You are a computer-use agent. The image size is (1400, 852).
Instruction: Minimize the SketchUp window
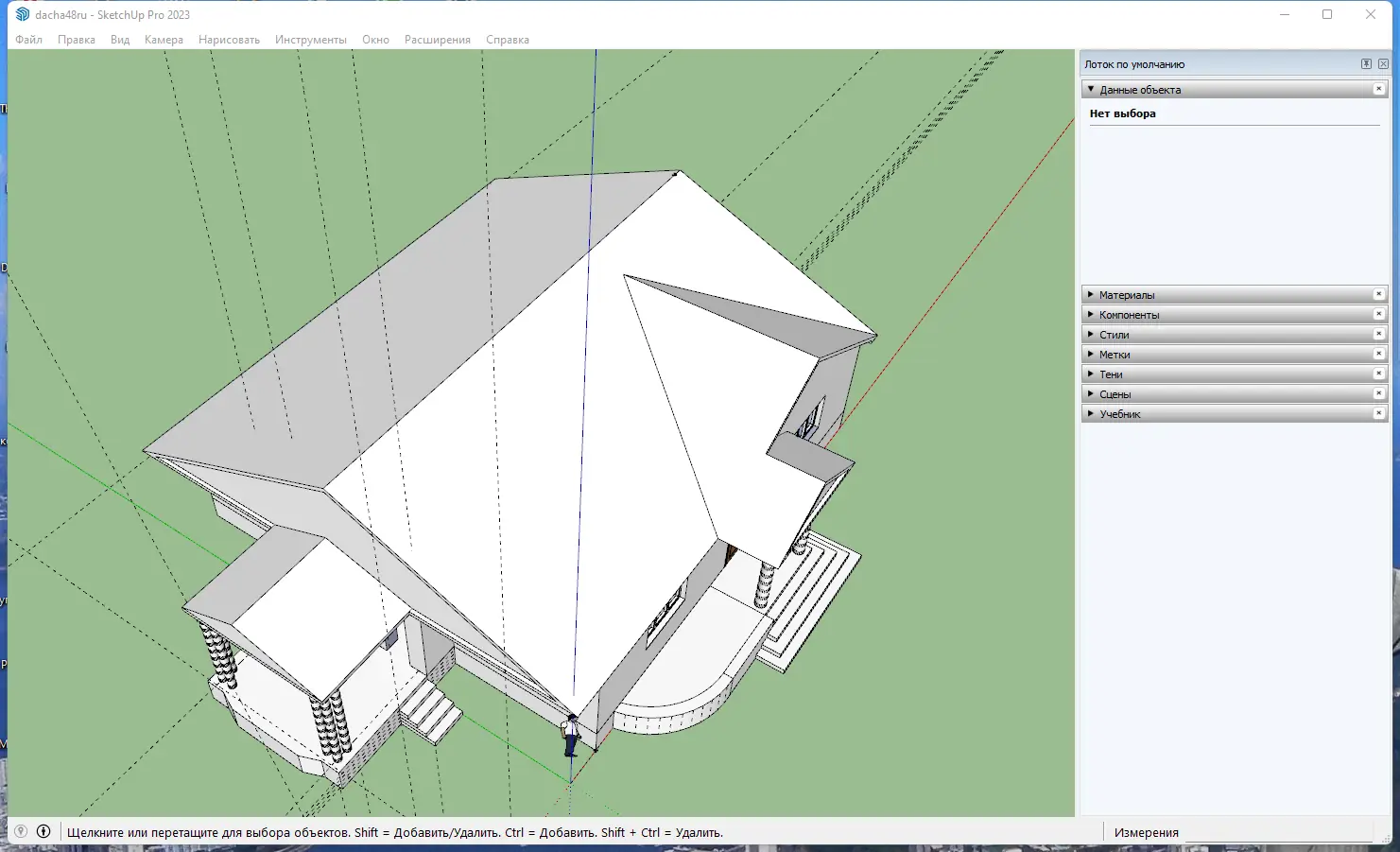pyautogui.click(x=1285, y=14)
